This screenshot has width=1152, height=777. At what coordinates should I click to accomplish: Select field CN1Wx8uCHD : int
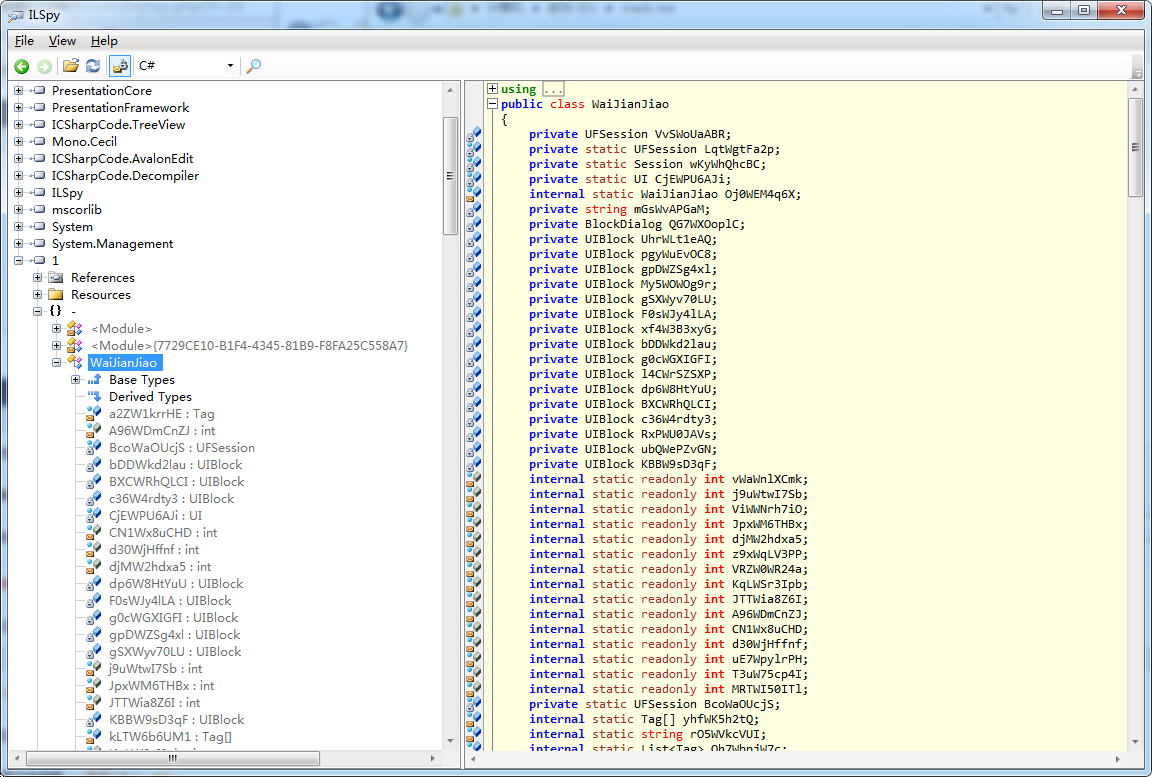point(163,532)
